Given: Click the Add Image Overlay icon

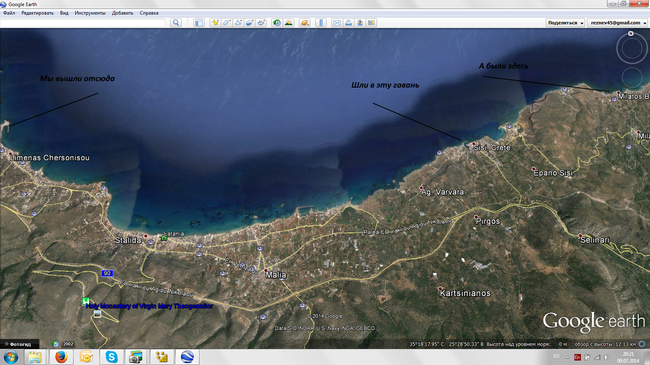Looking at the screenshot, I should [250, 23].
